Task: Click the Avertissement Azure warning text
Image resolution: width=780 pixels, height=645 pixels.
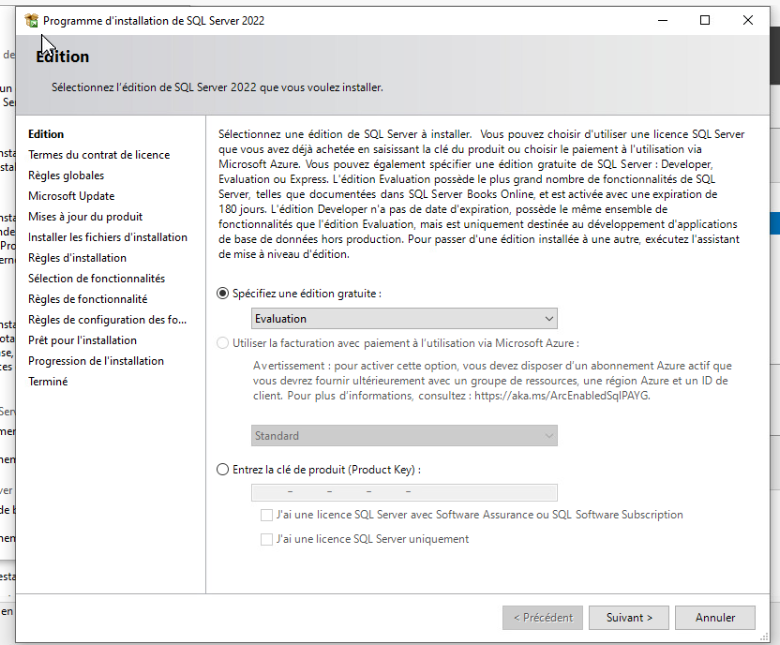Action: tap(492, 381)
